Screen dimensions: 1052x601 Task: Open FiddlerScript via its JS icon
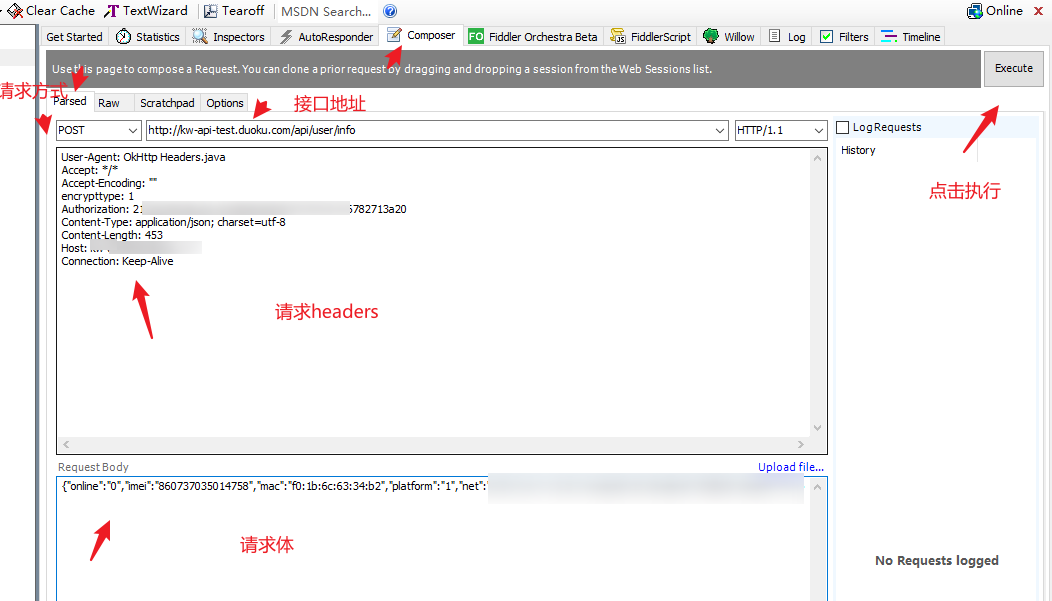(x=618, y=36)
